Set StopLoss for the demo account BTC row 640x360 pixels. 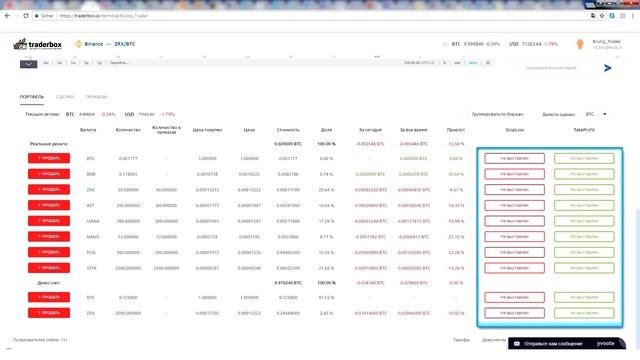point(514,297)
